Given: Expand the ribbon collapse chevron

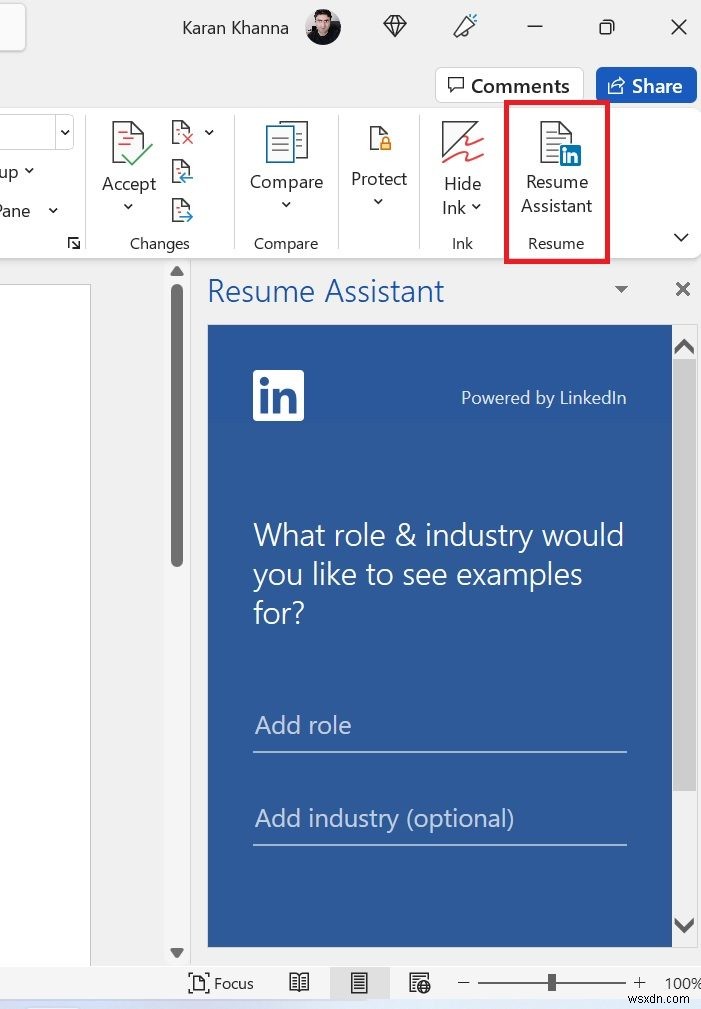Looking at the screenshot, I should pos(681,238).
